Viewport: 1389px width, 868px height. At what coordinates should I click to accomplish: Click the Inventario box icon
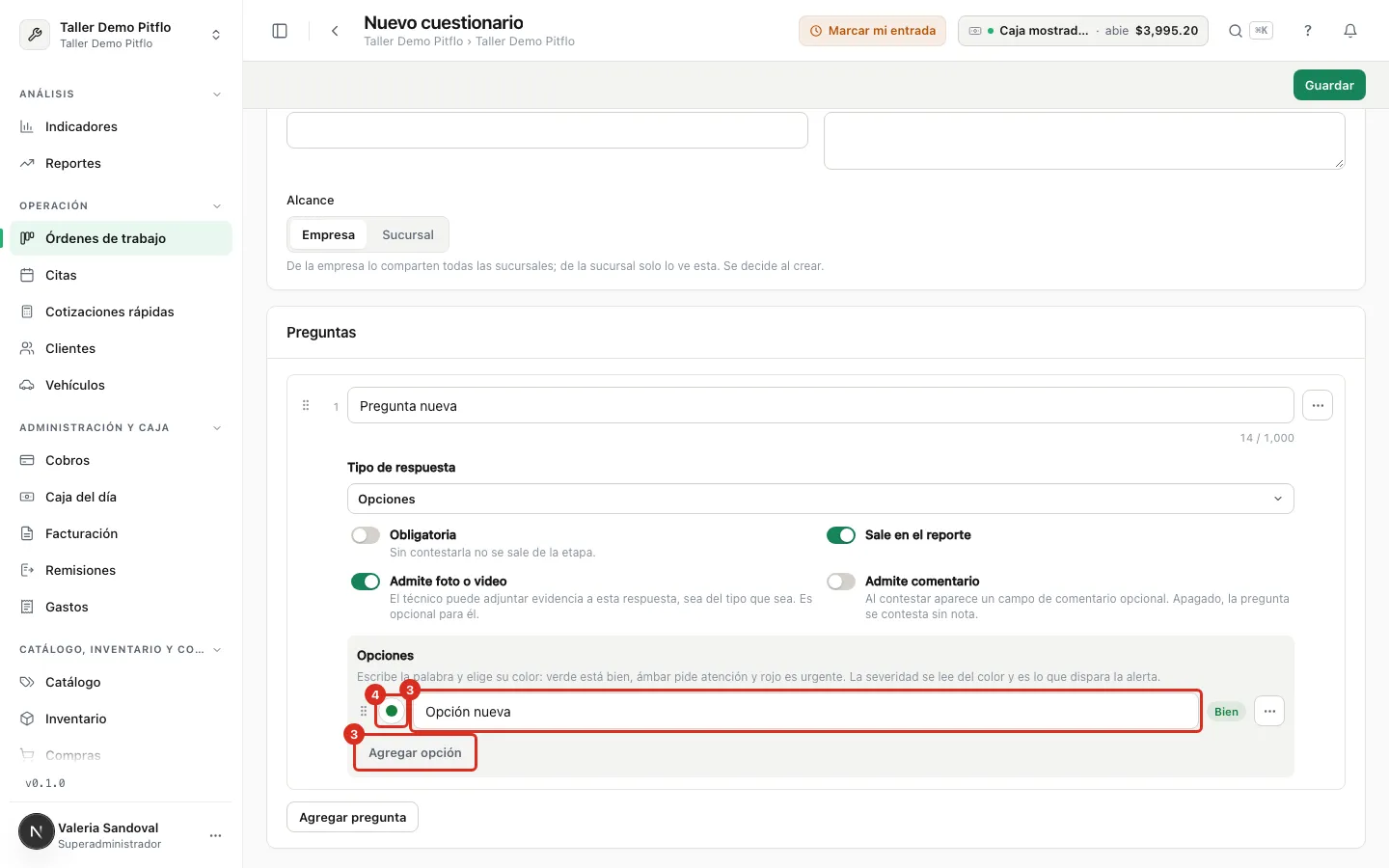[27, 719]
